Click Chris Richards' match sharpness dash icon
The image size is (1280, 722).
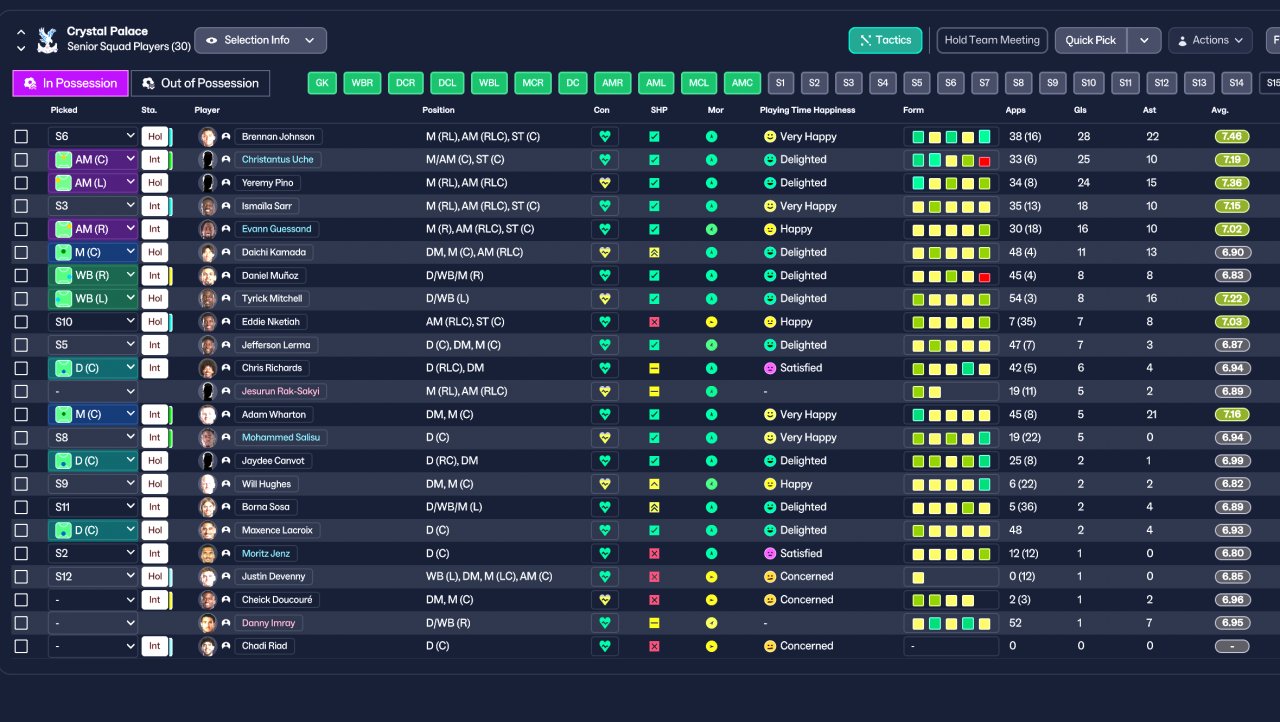coord(654,368)
